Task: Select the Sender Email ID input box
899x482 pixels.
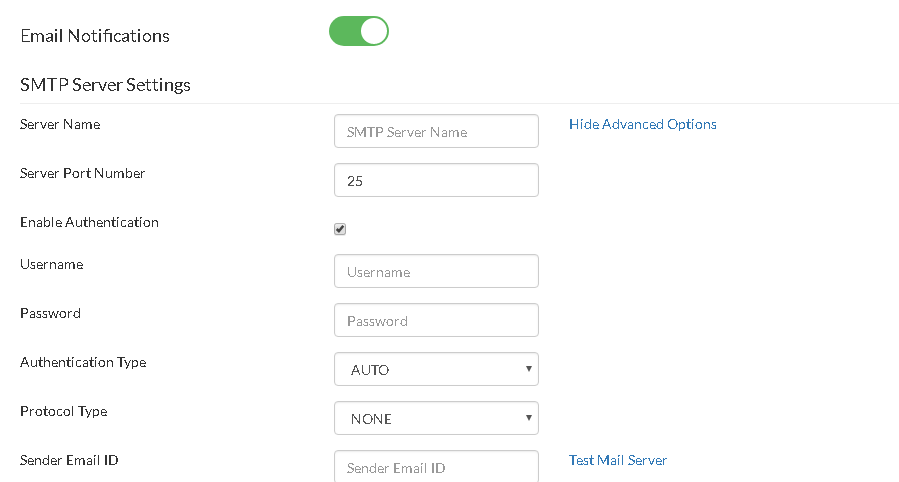Action: (436, 466)
